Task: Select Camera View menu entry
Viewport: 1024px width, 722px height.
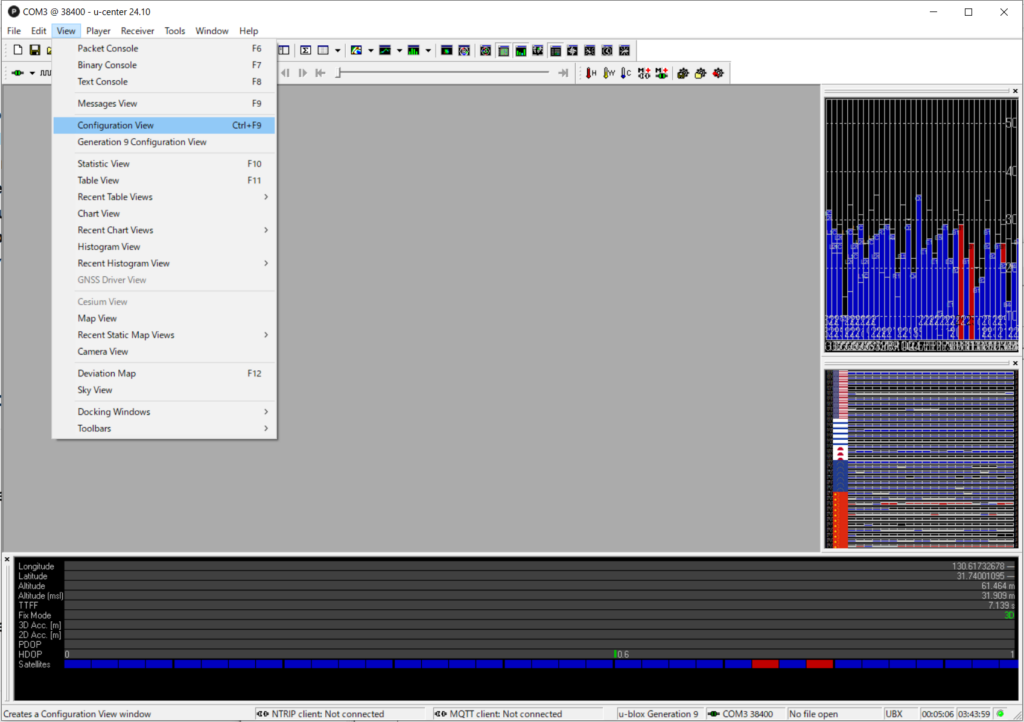Action: click(x=165, y=352)
